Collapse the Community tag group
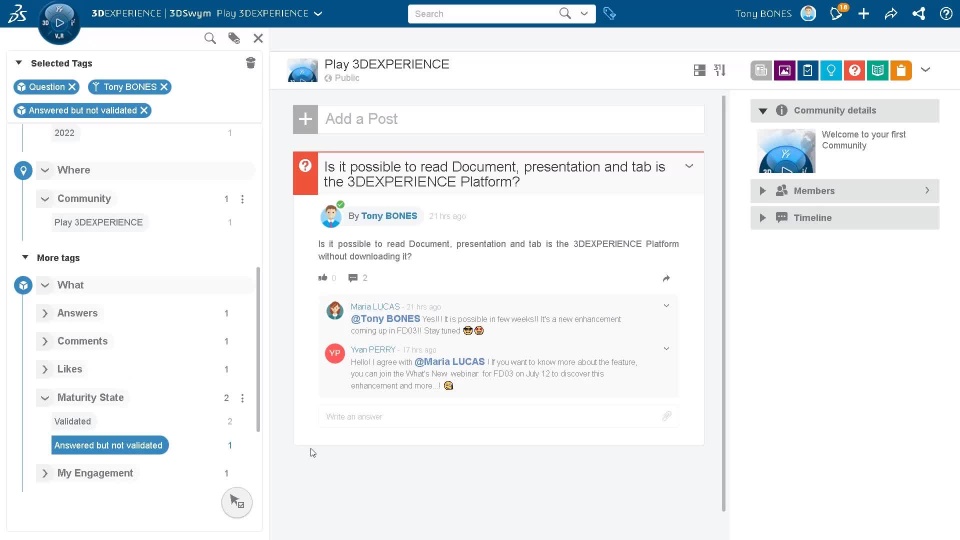Screen dimensions: 960x540 pyautogui.click(x=45, y=199)
